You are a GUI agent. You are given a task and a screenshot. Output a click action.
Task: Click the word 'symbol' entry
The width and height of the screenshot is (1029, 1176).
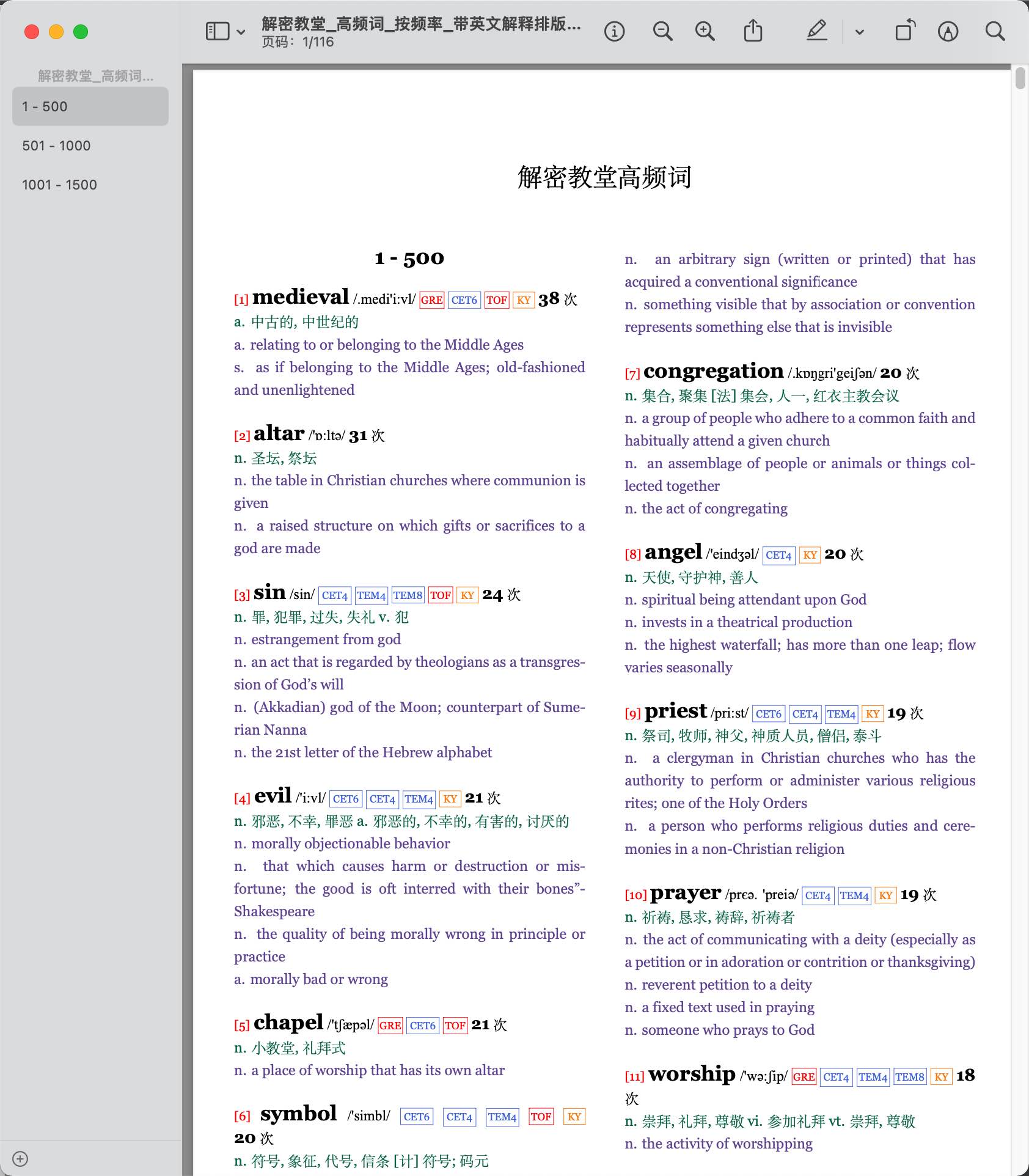[298, 1114]
